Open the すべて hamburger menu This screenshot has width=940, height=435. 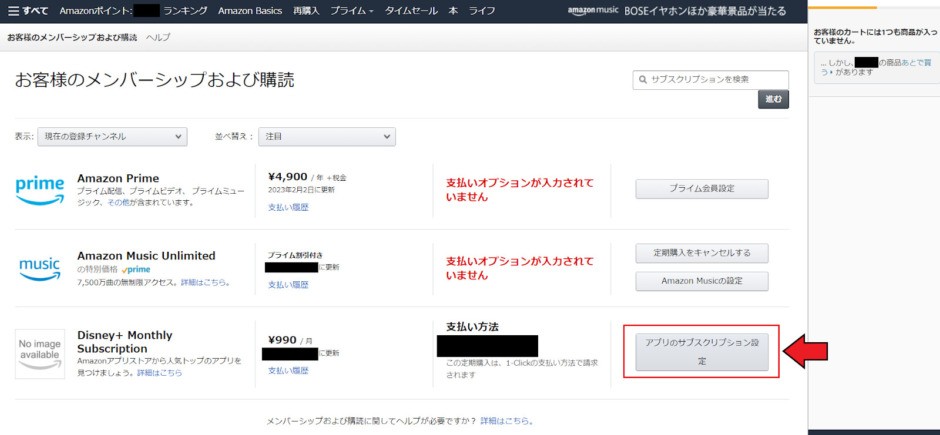click(x=28, y=11)
